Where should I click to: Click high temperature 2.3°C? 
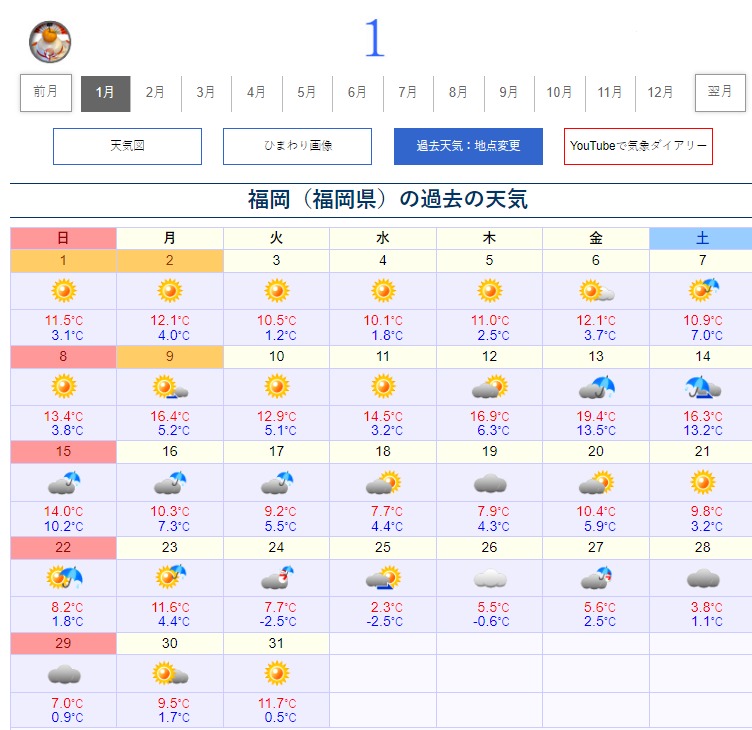(x=387, y=607)
